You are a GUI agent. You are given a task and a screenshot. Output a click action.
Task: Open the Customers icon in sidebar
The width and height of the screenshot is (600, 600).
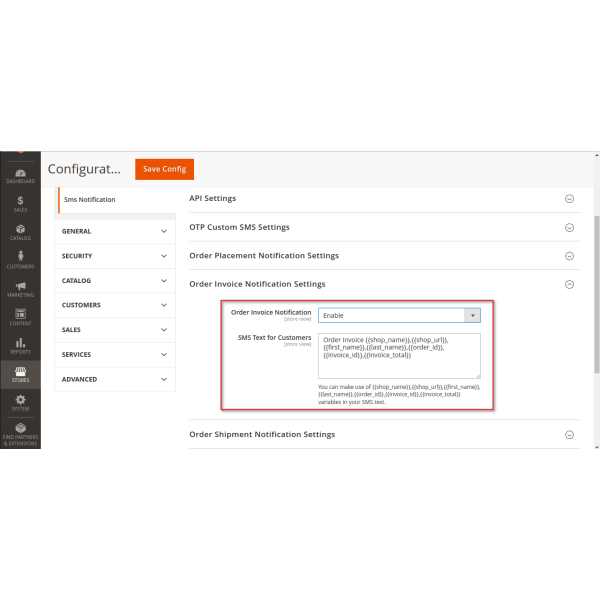(20, 259)
